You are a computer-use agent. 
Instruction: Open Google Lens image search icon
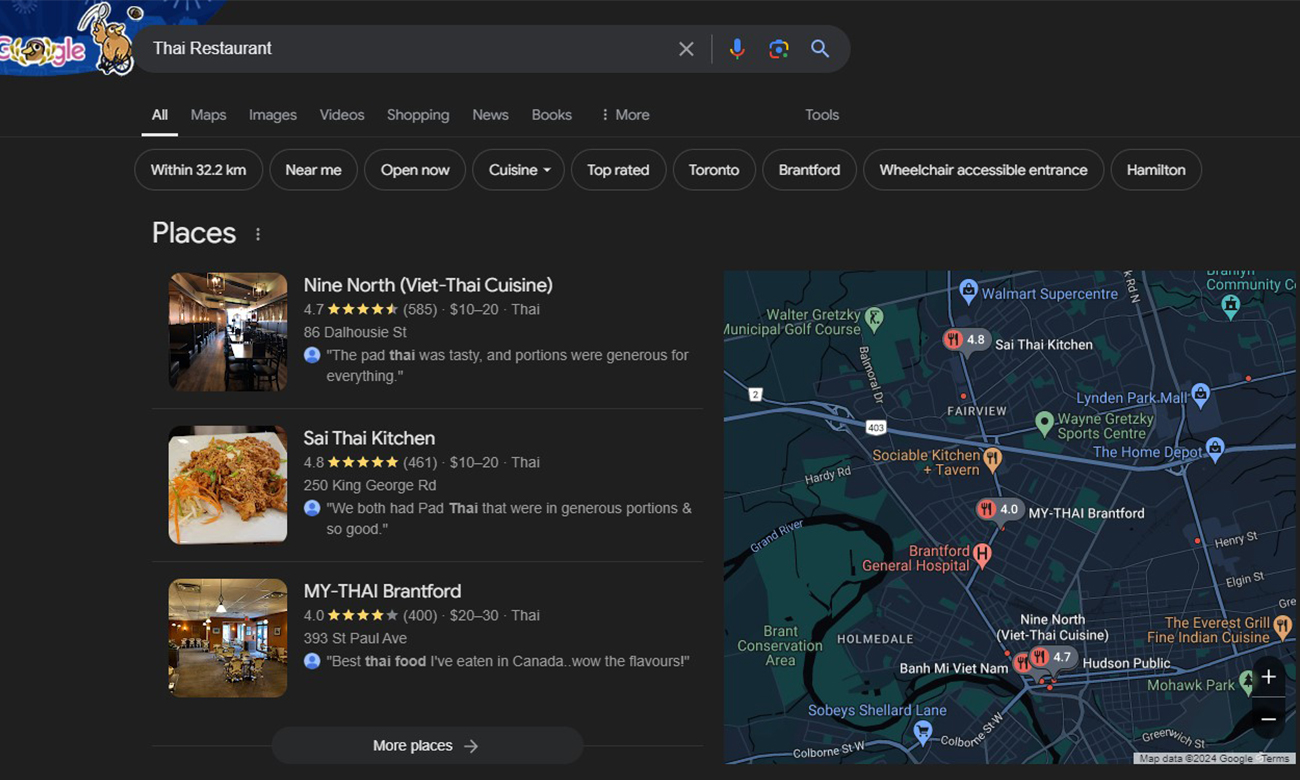[779, 49]
